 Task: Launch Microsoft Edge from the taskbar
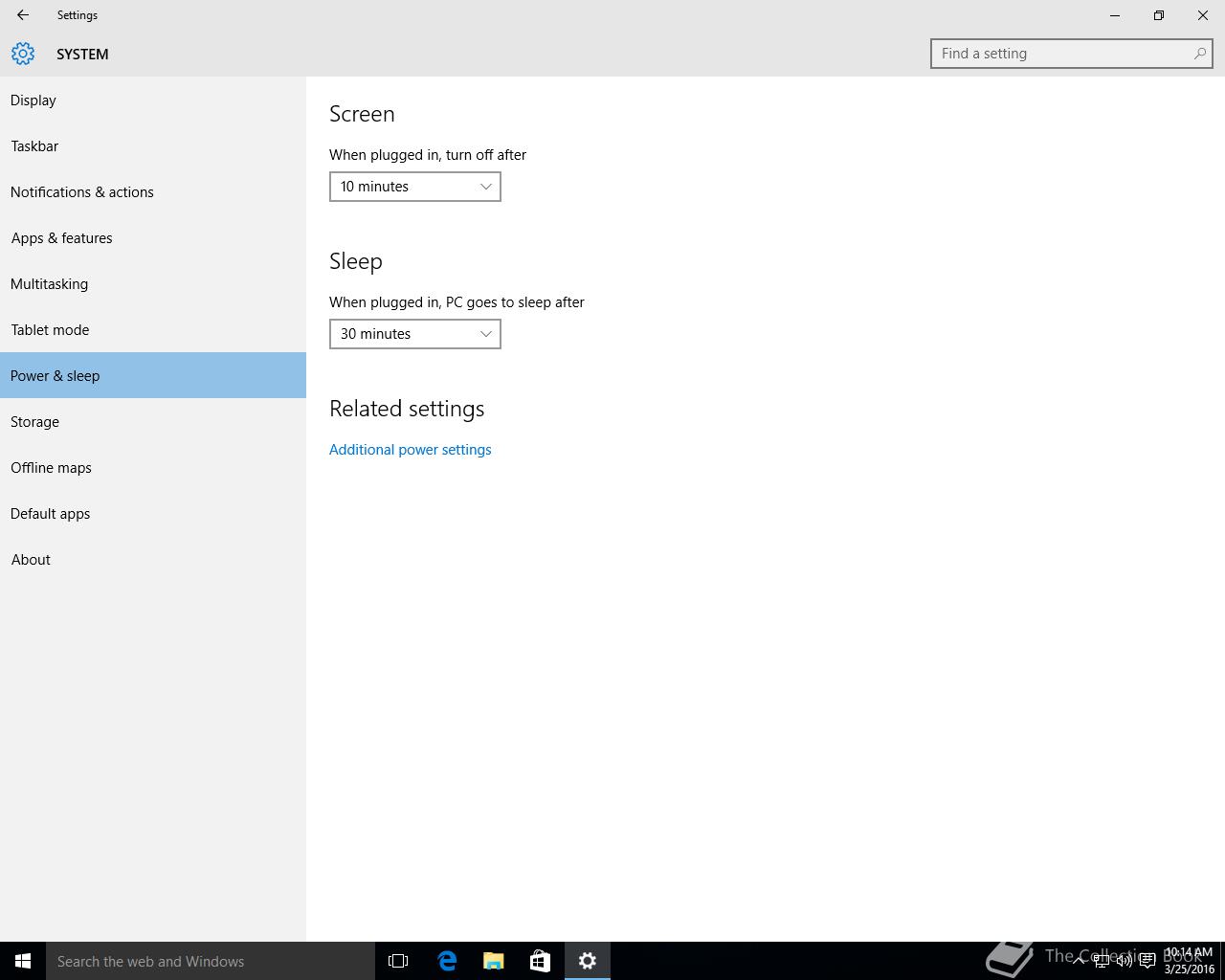446,961
